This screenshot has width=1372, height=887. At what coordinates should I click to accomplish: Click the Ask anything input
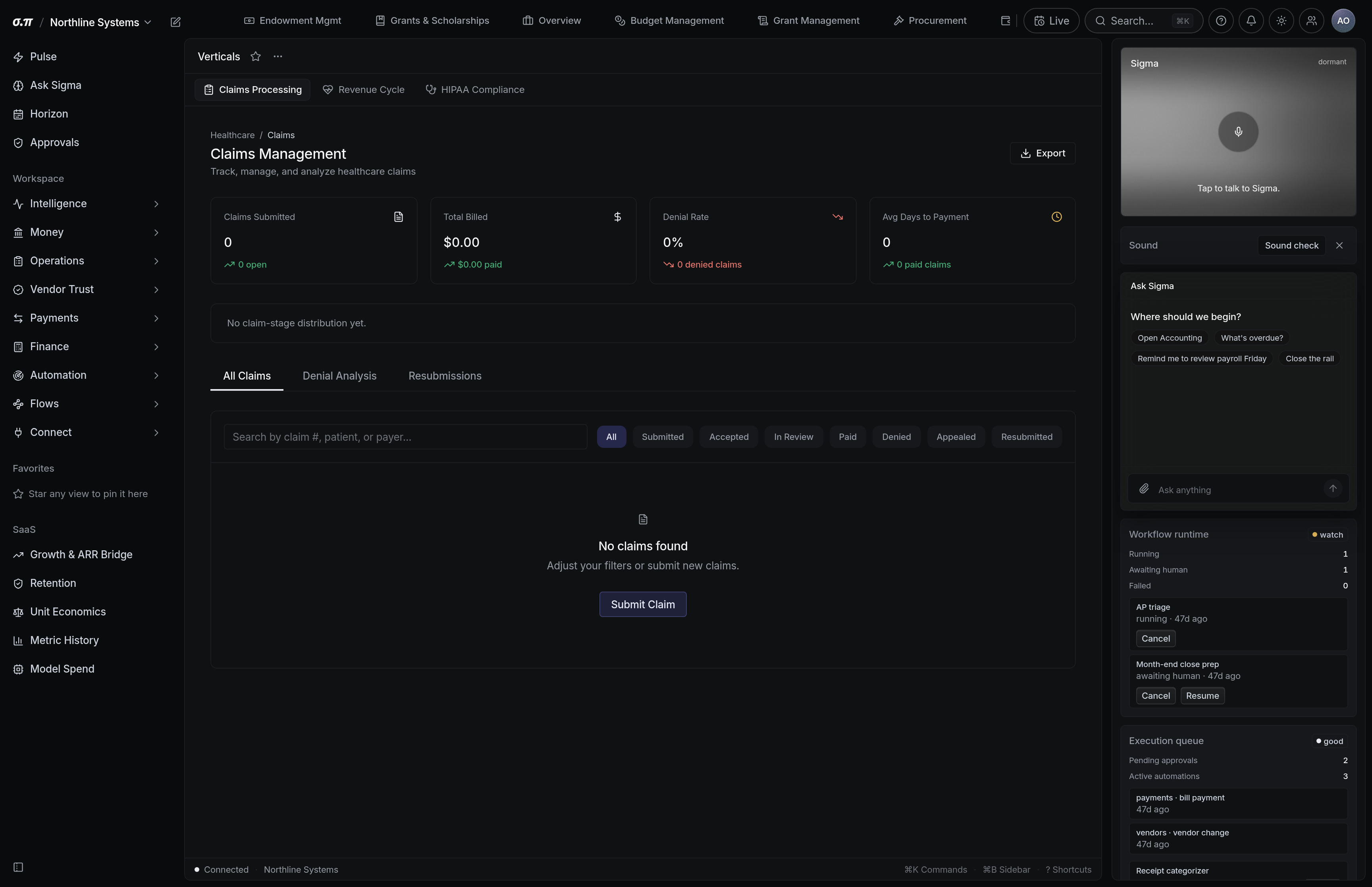coord(1237,490)
